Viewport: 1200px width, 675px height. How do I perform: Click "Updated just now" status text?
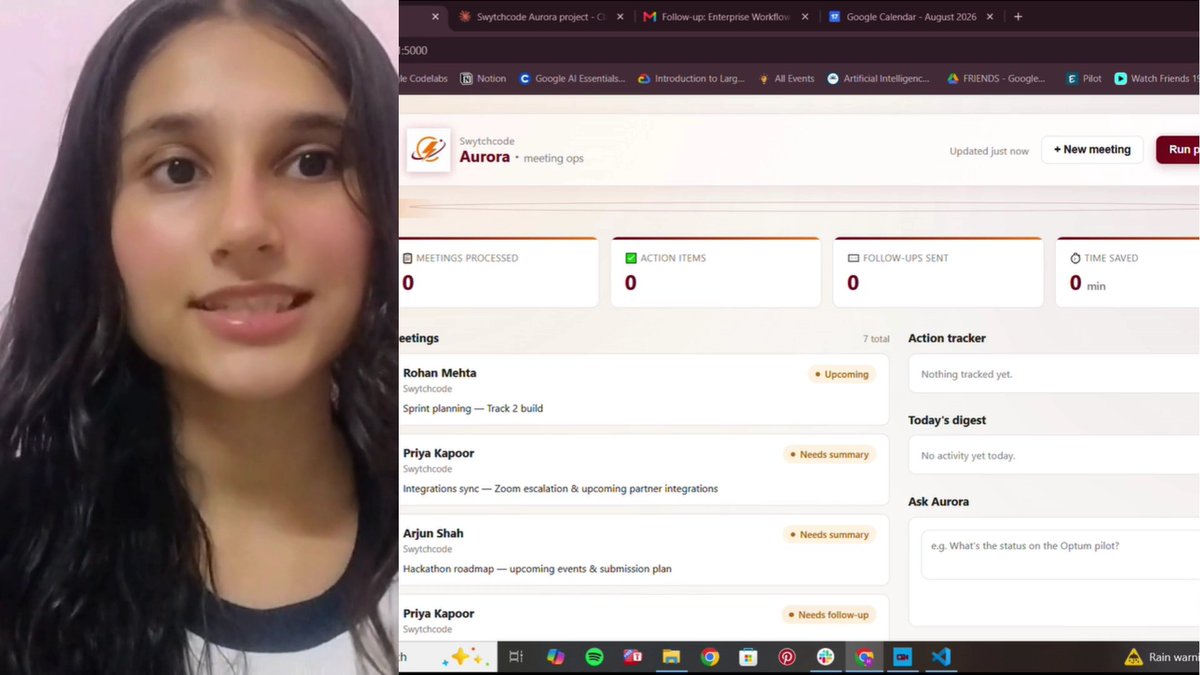pyautogui.click(x=989, y=151)
